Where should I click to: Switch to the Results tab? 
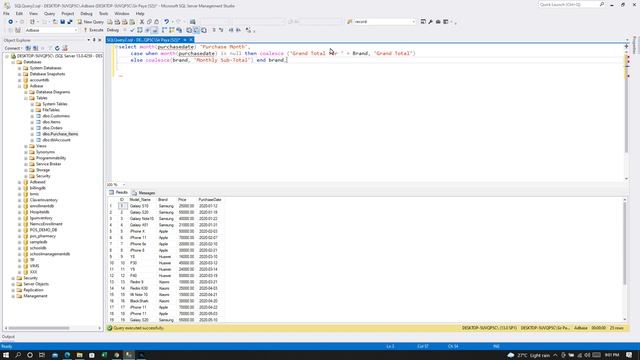[118, 192]
